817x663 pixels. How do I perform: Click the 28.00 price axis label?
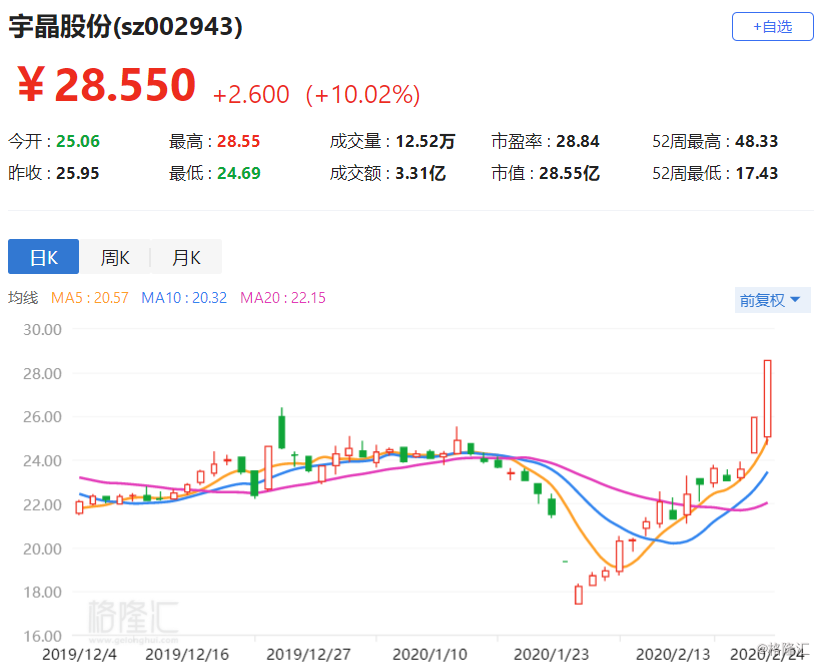[42, 373]
